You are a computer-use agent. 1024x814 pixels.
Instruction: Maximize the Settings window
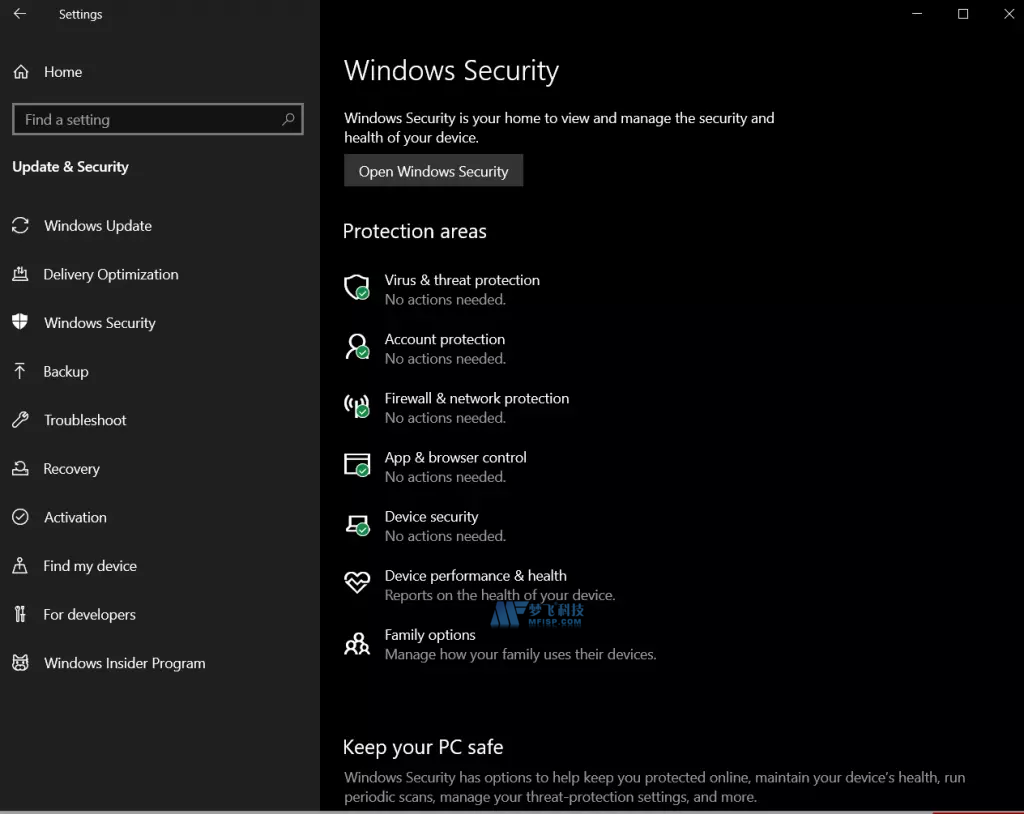click(x=963, y=14)
